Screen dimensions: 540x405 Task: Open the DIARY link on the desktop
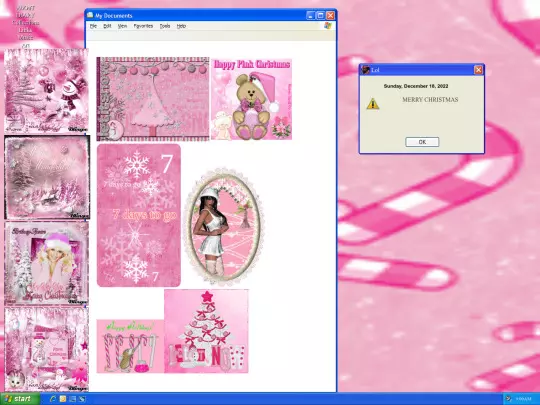point(26,15)
